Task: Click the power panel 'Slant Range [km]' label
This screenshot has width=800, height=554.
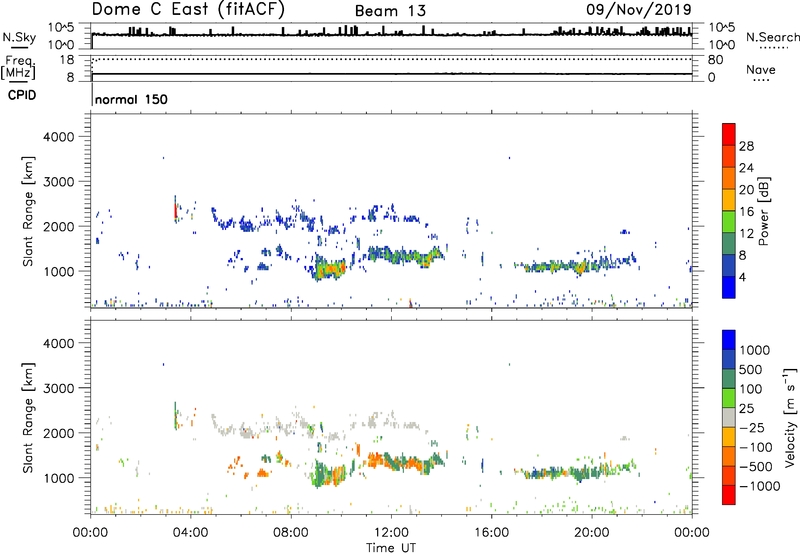Action: (28, 211)
